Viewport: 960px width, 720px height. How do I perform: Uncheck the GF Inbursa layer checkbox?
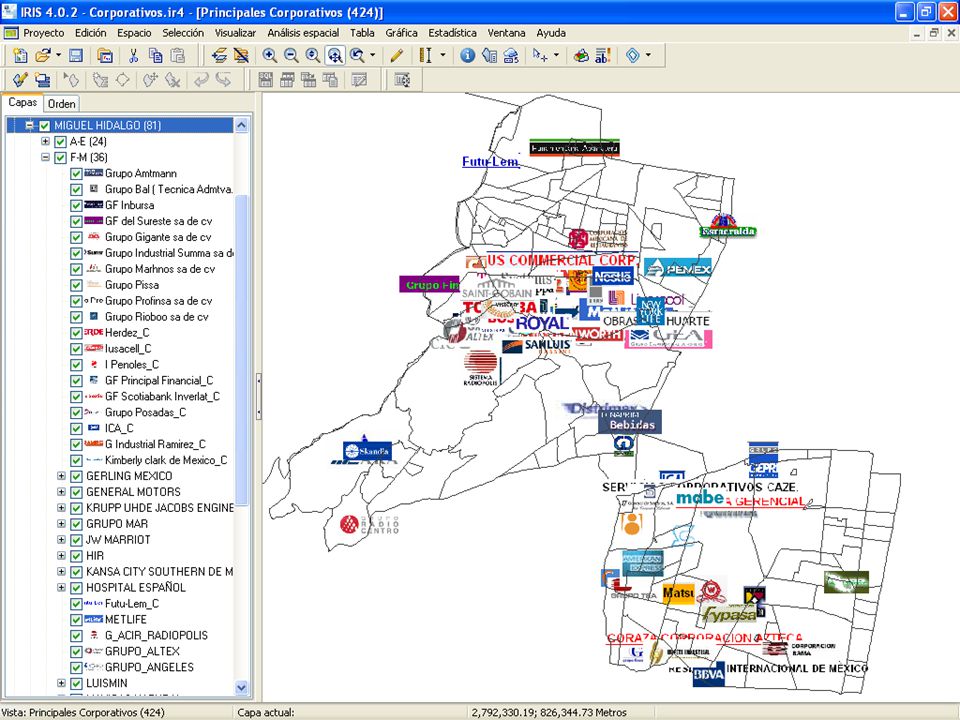point(76,205)
